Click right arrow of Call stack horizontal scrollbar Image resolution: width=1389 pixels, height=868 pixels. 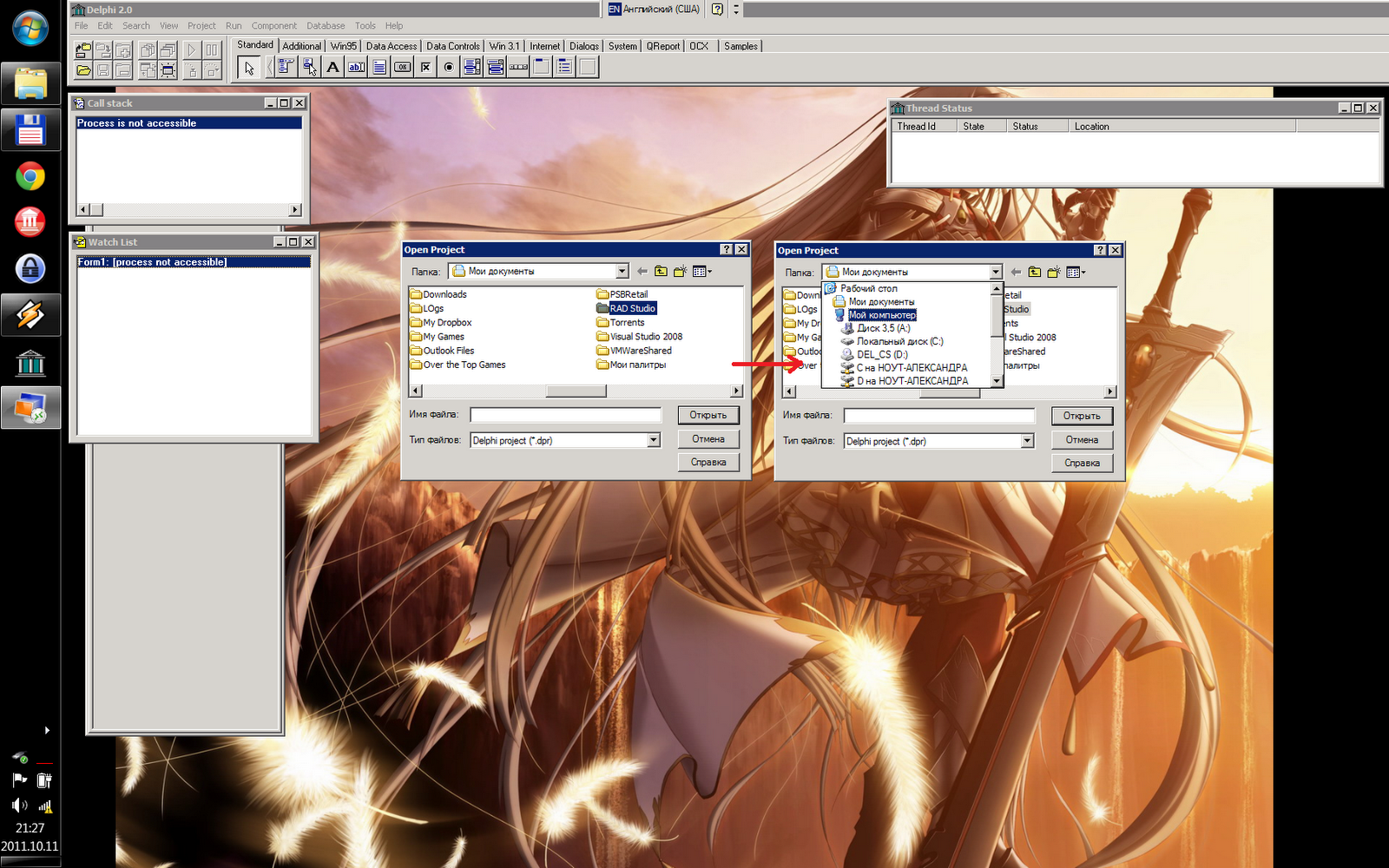(295, 209)
